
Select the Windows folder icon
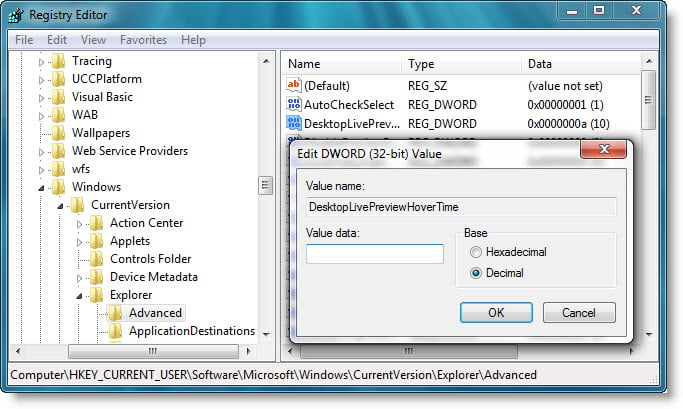[58, 187]
